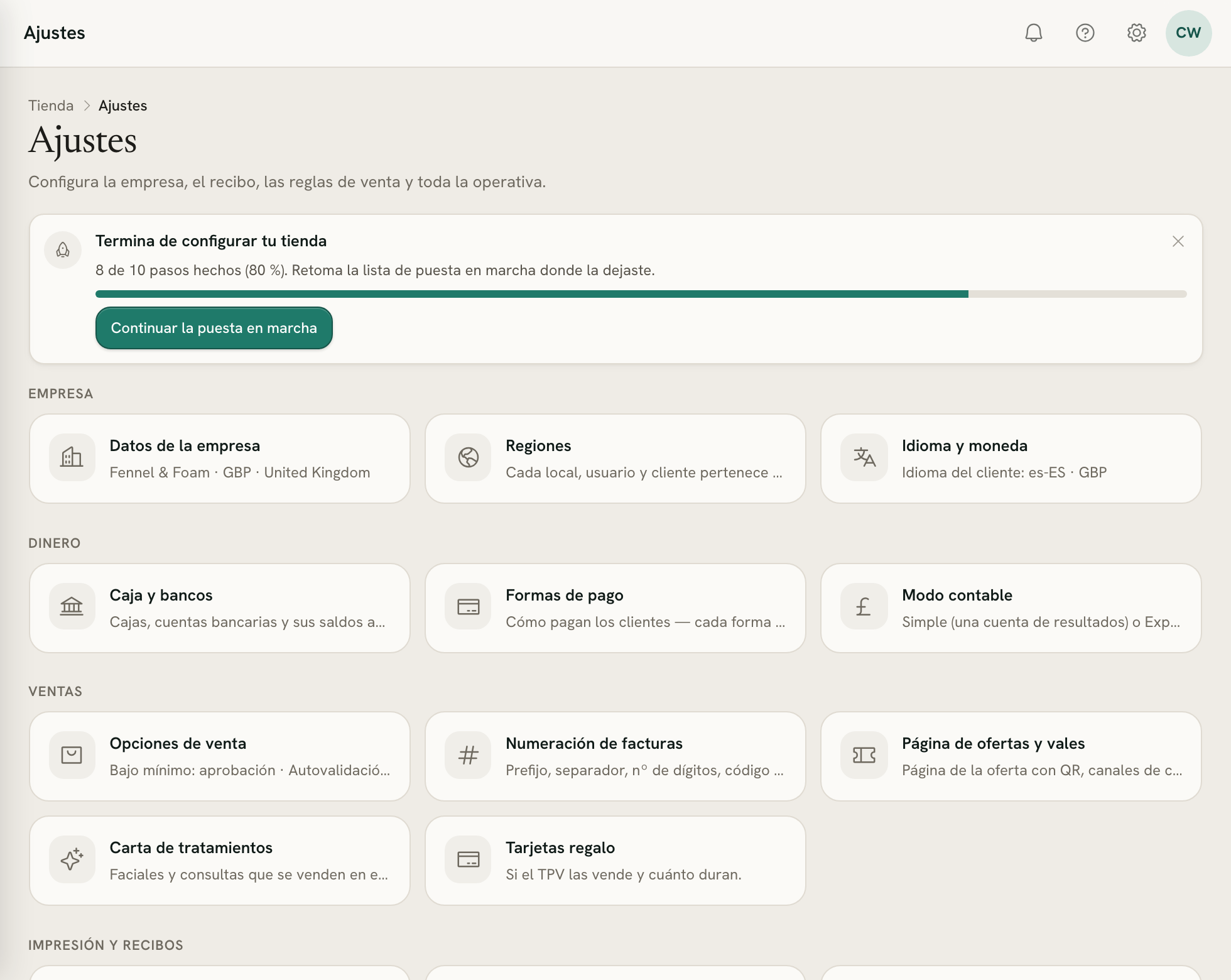The image size is (1231, 980).
Task: Continue setup with Continuar la puesta en marcha
Action: pos(214,328)
